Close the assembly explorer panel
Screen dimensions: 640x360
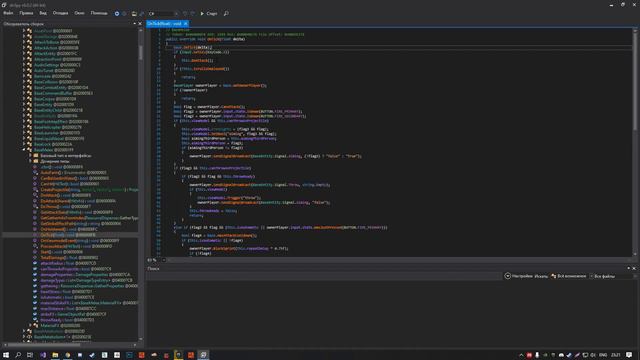140,24
